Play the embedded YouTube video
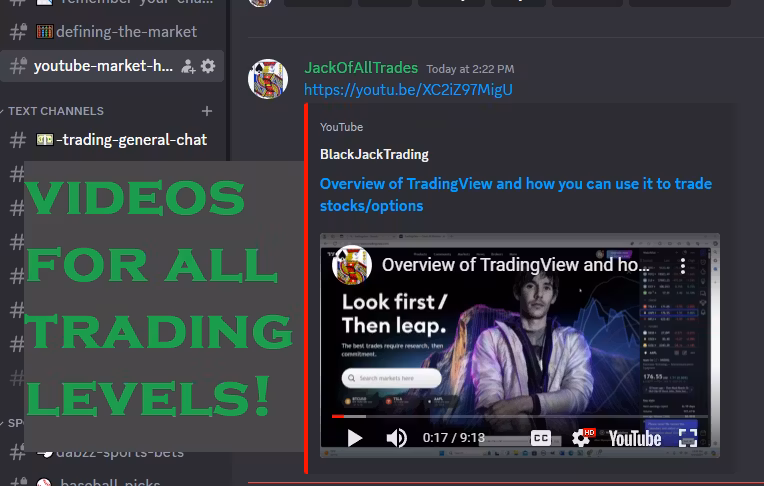The height and width of the screenshot is (486, 764). (355, 438)
